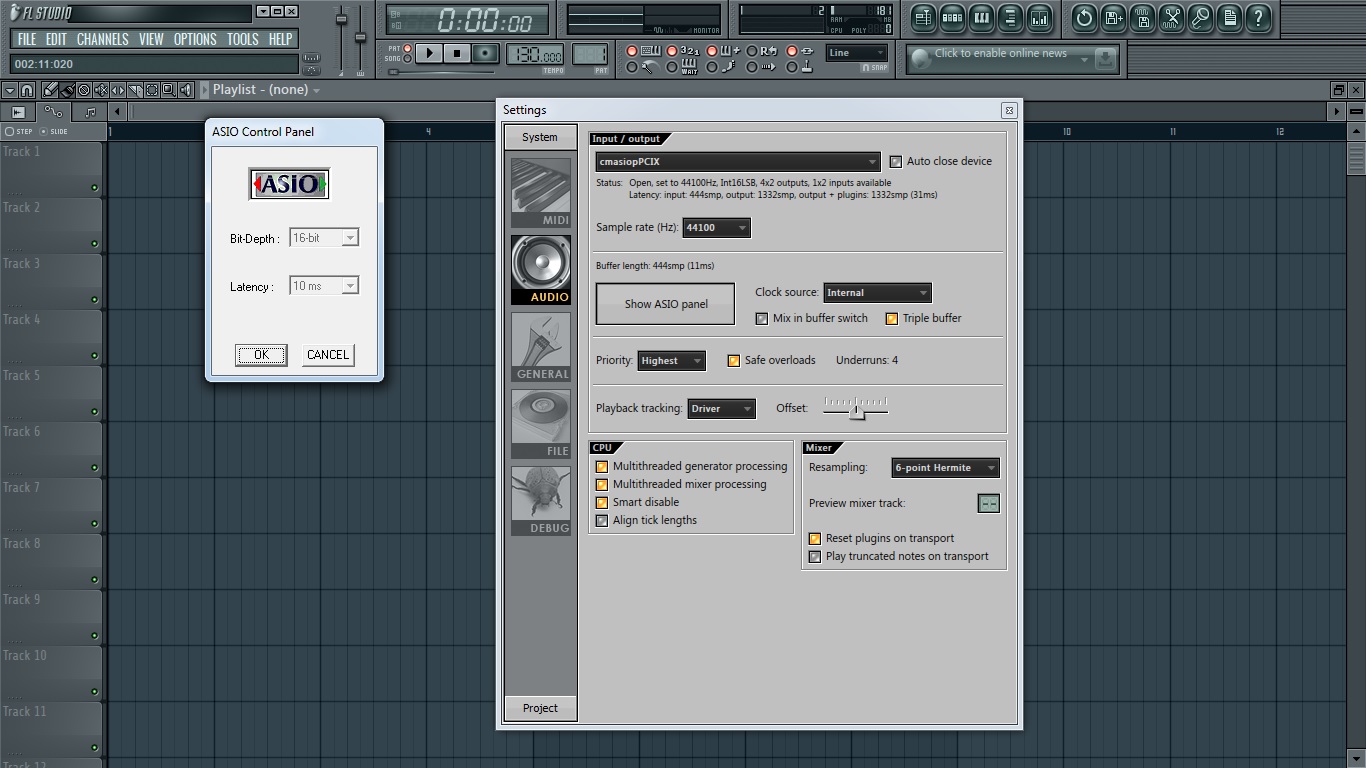Image resolution: width=1366 pixels, height=768 pixels.
Task: Select the Mute tool in Playlist
Action: (101, 90)
